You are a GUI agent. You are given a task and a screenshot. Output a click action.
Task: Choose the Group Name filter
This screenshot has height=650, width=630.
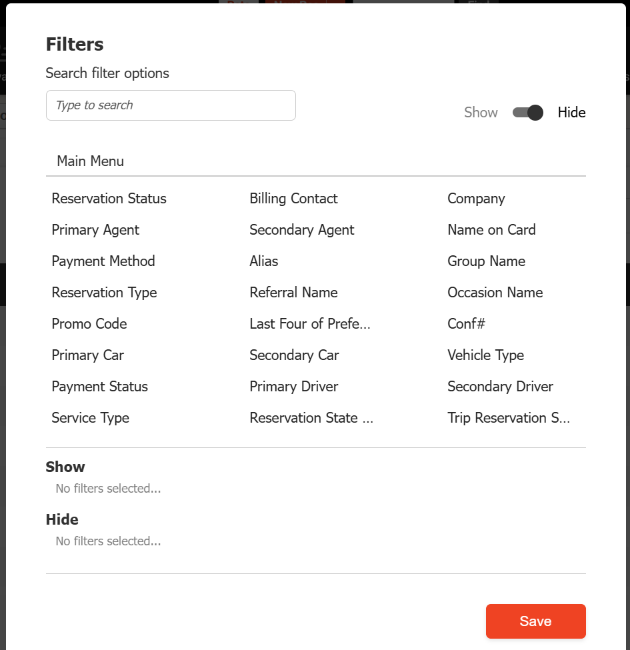point(486,261)
